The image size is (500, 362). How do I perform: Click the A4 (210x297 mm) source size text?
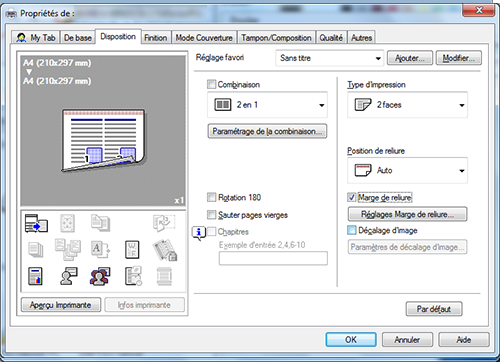[57, 63]
